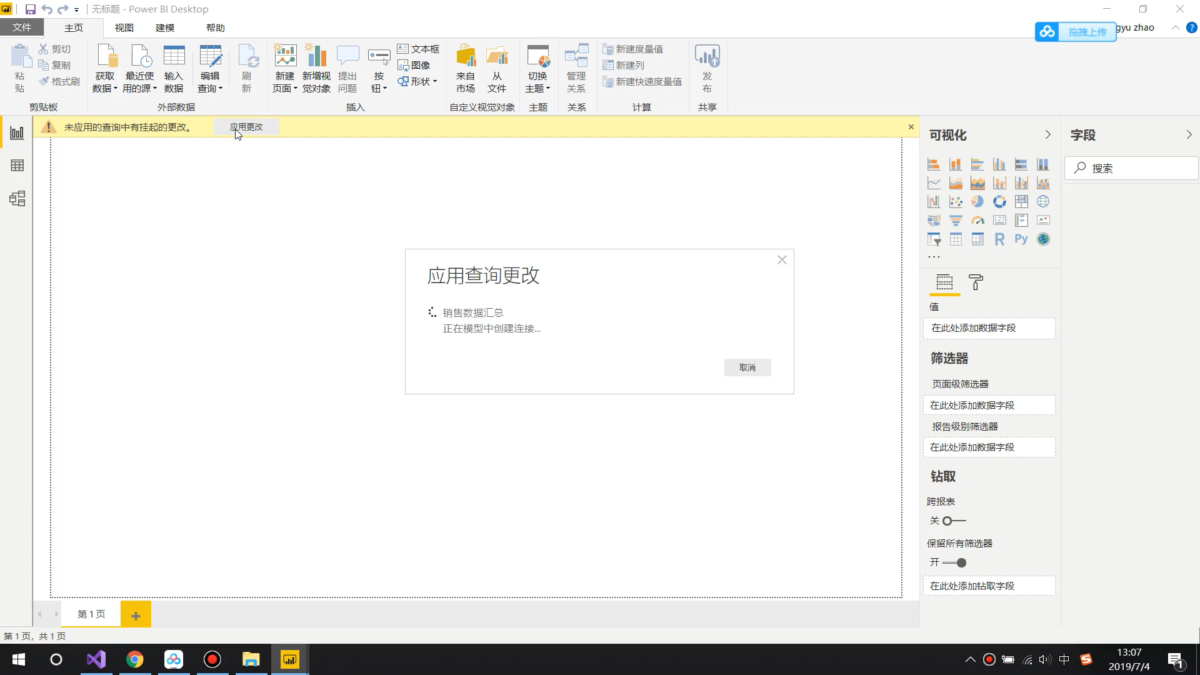Click the Values (值) add data fields well
The image size is (1200, 675).
pyautogui.click(x=989, y=328)
